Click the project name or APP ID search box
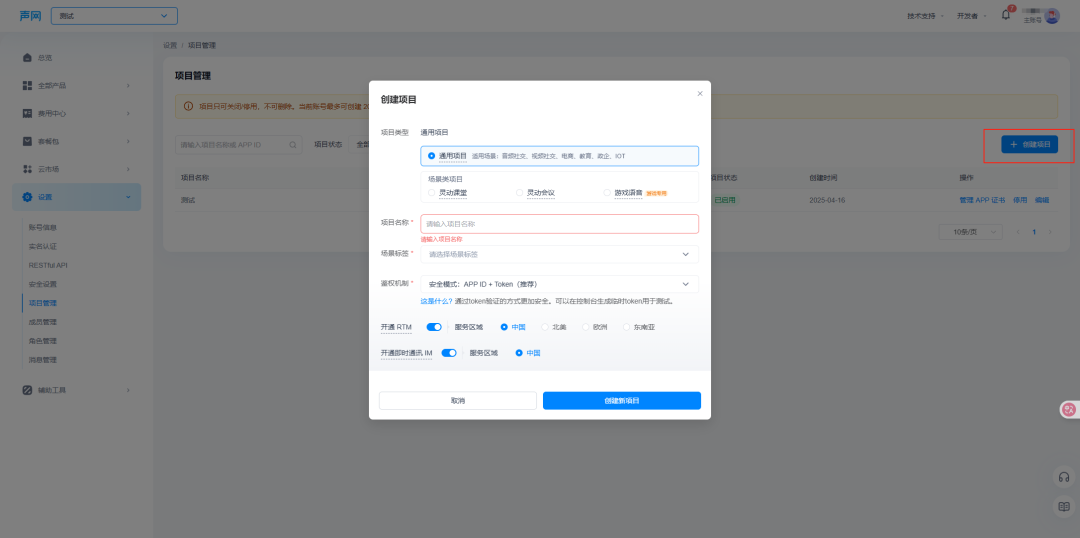Screen dimensions: 1080x538 [x=238, y=145]
